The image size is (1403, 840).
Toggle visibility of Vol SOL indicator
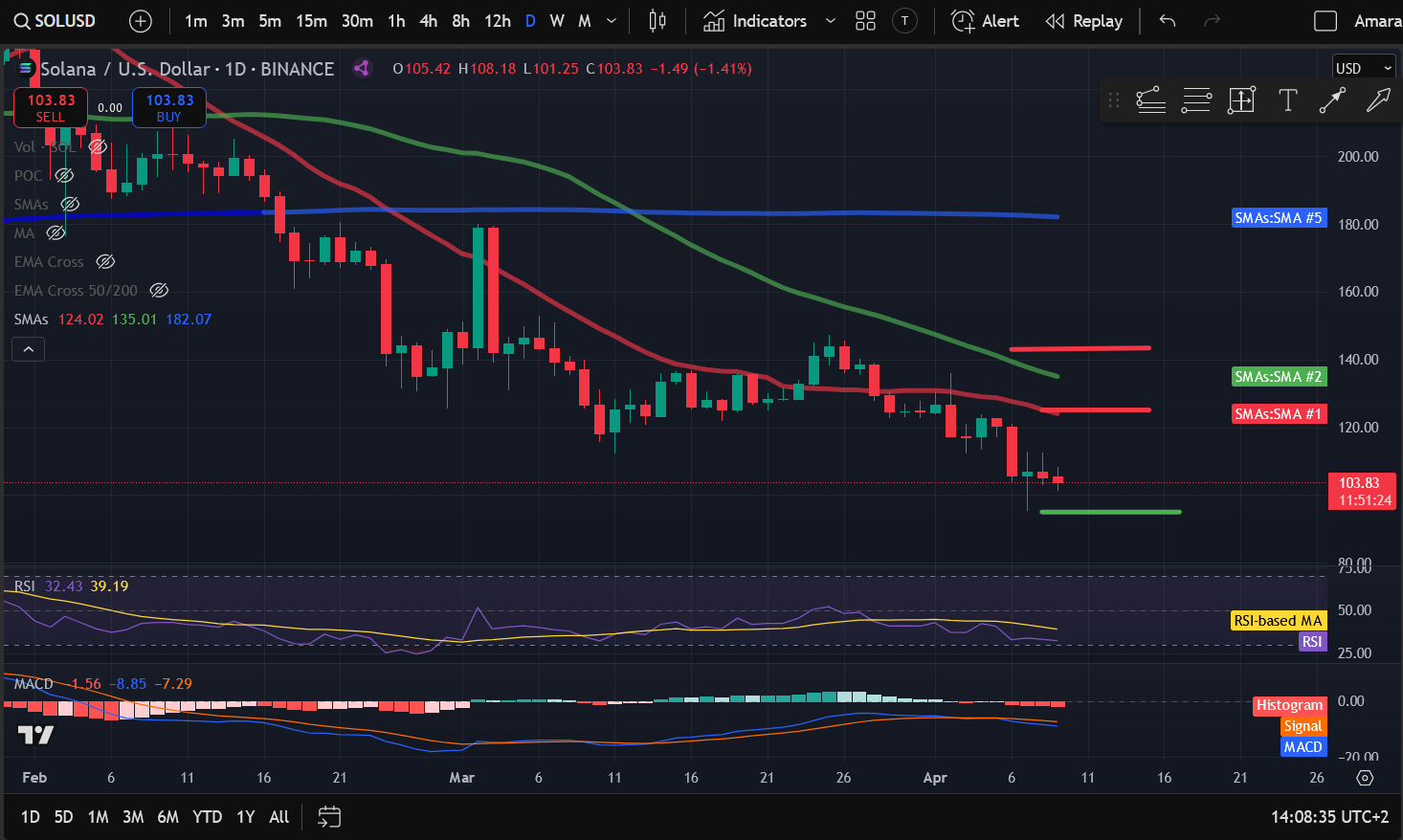(98, 146)
